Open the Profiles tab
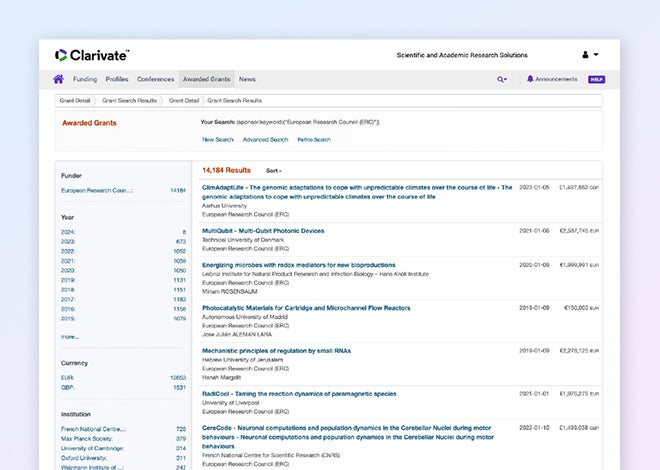 [x=117, y=79]
